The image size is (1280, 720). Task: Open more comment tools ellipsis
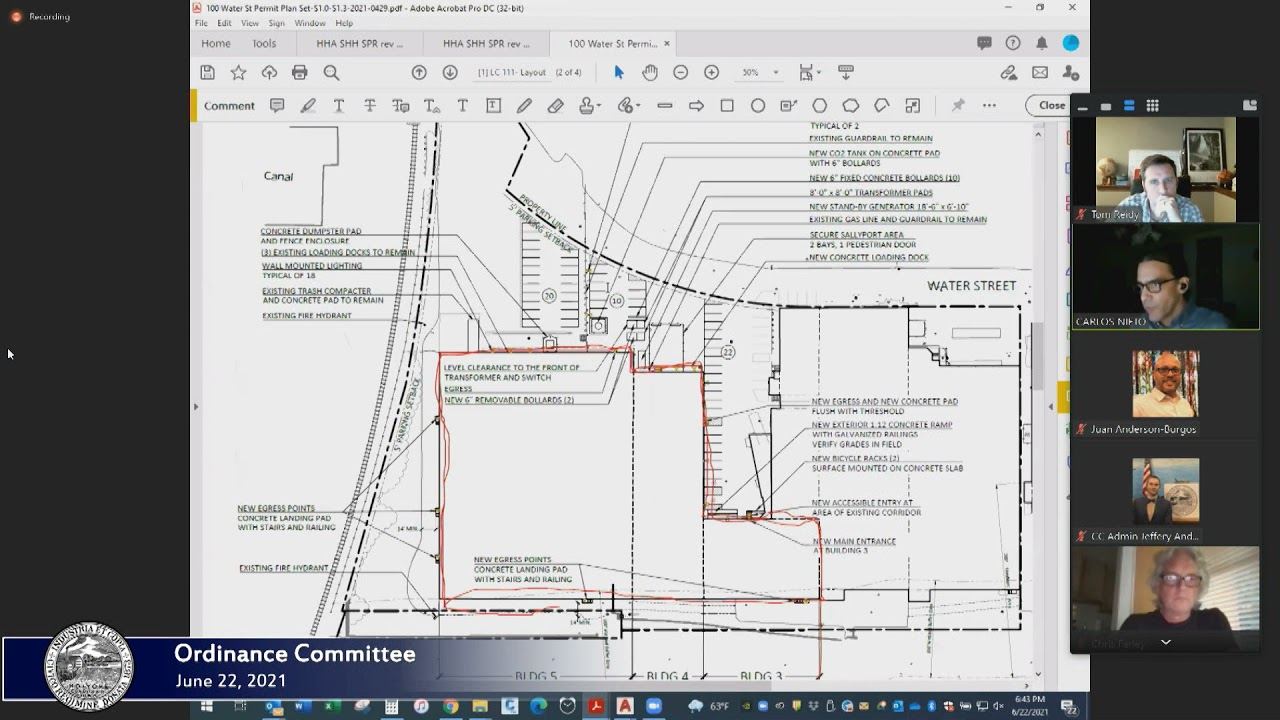point(989,105)
